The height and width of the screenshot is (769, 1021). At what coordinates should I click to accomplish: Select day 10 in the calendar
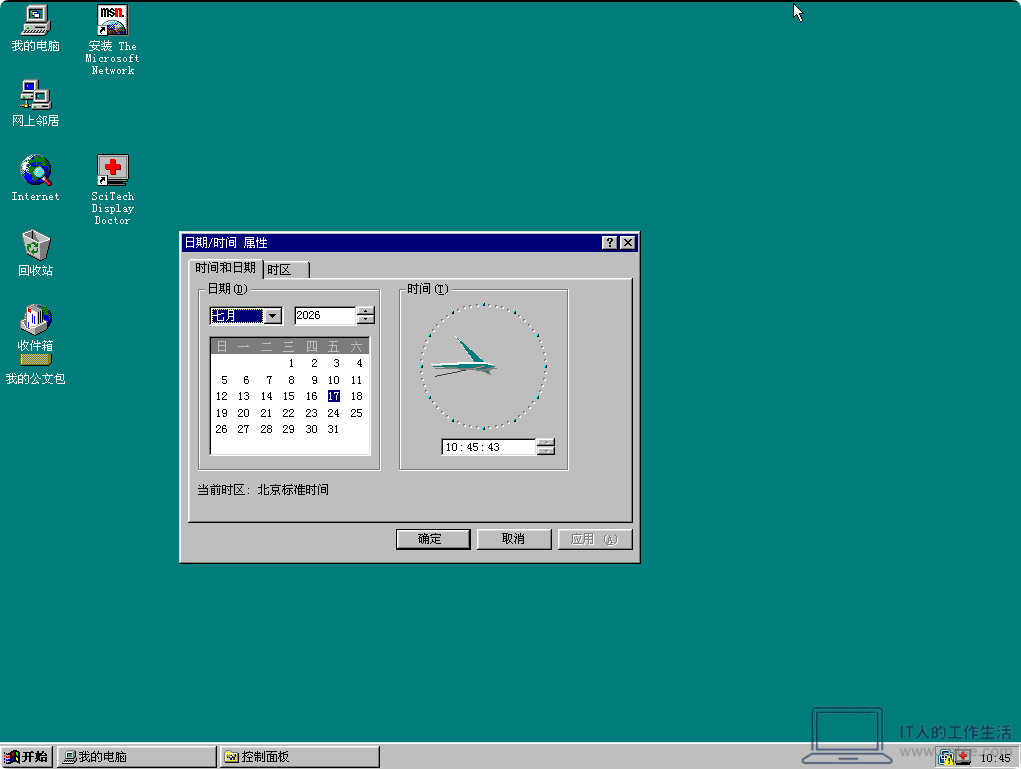[x=333, y=380]
